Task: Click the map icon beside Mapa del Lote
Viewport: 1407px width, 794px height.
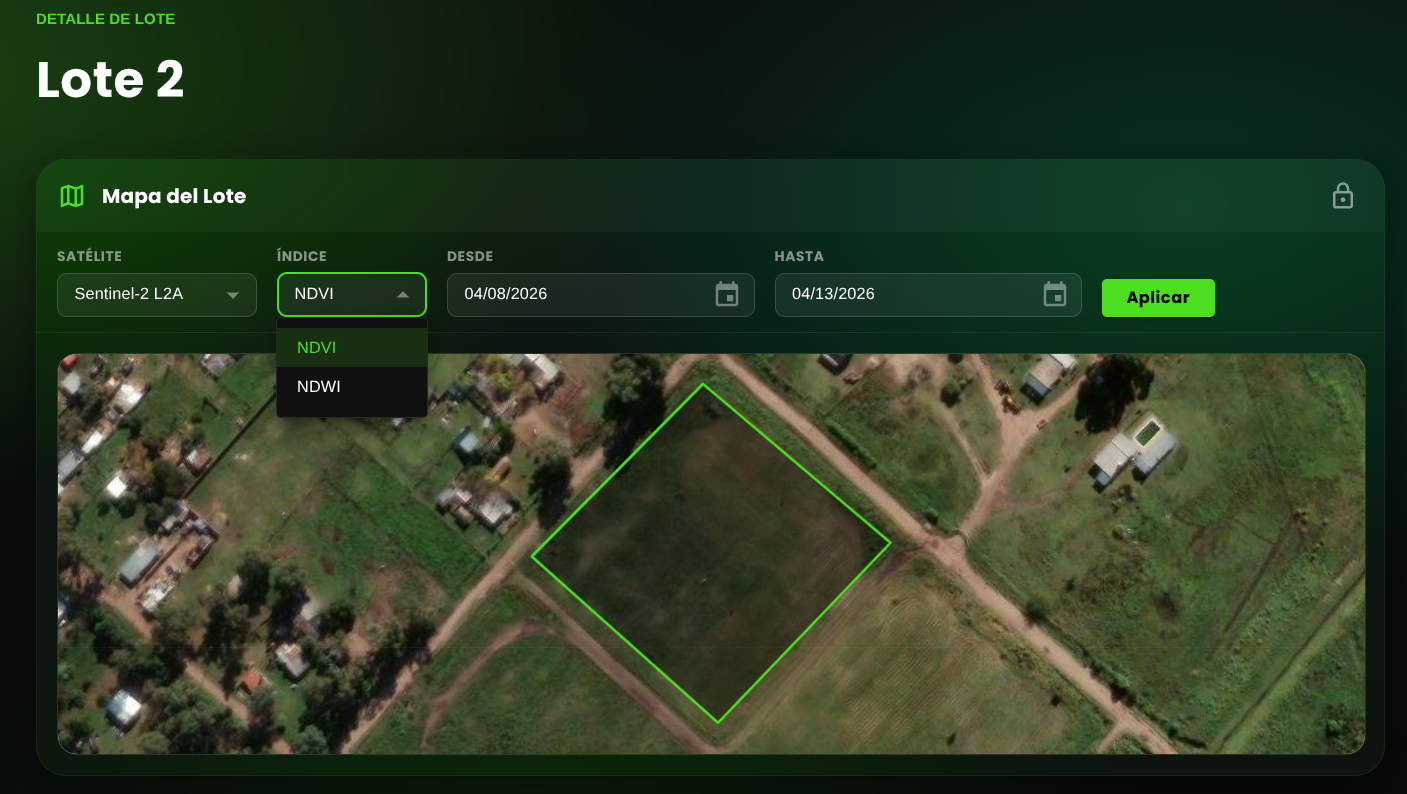Action: (72, 196)
